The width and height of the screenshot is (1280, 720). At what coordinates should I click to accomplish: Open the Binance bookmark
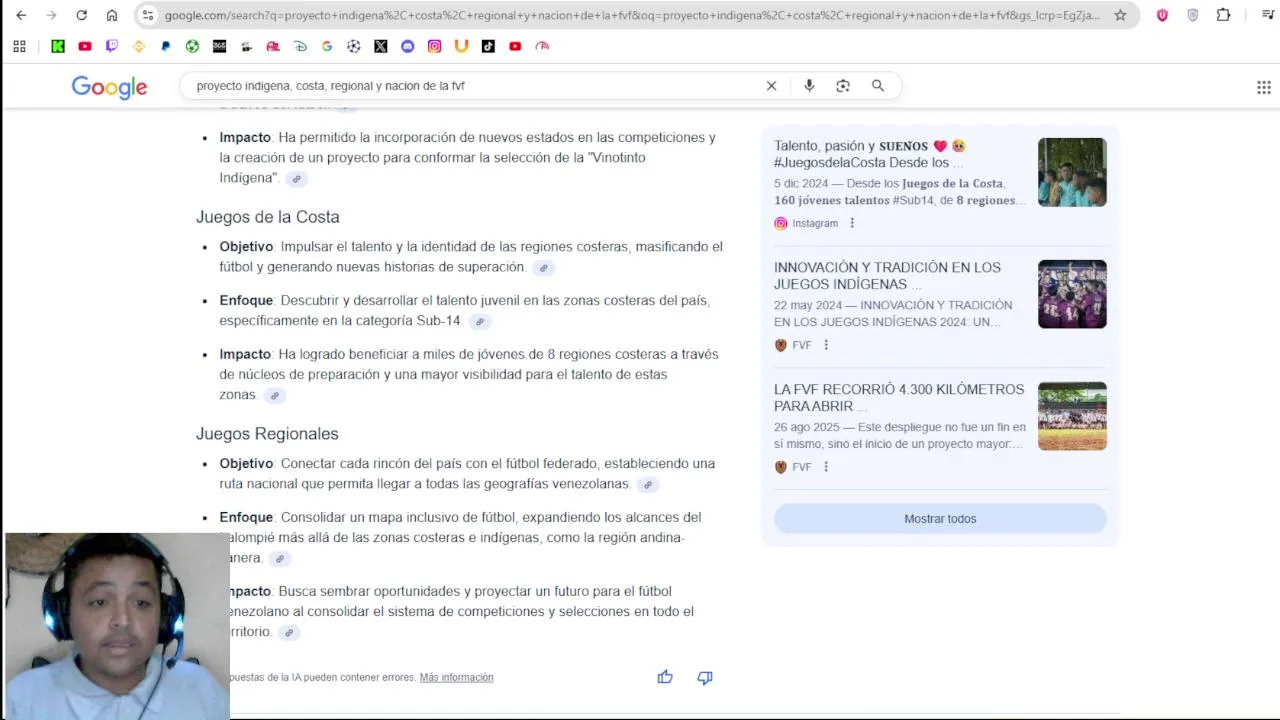click(x=139, y=46)
